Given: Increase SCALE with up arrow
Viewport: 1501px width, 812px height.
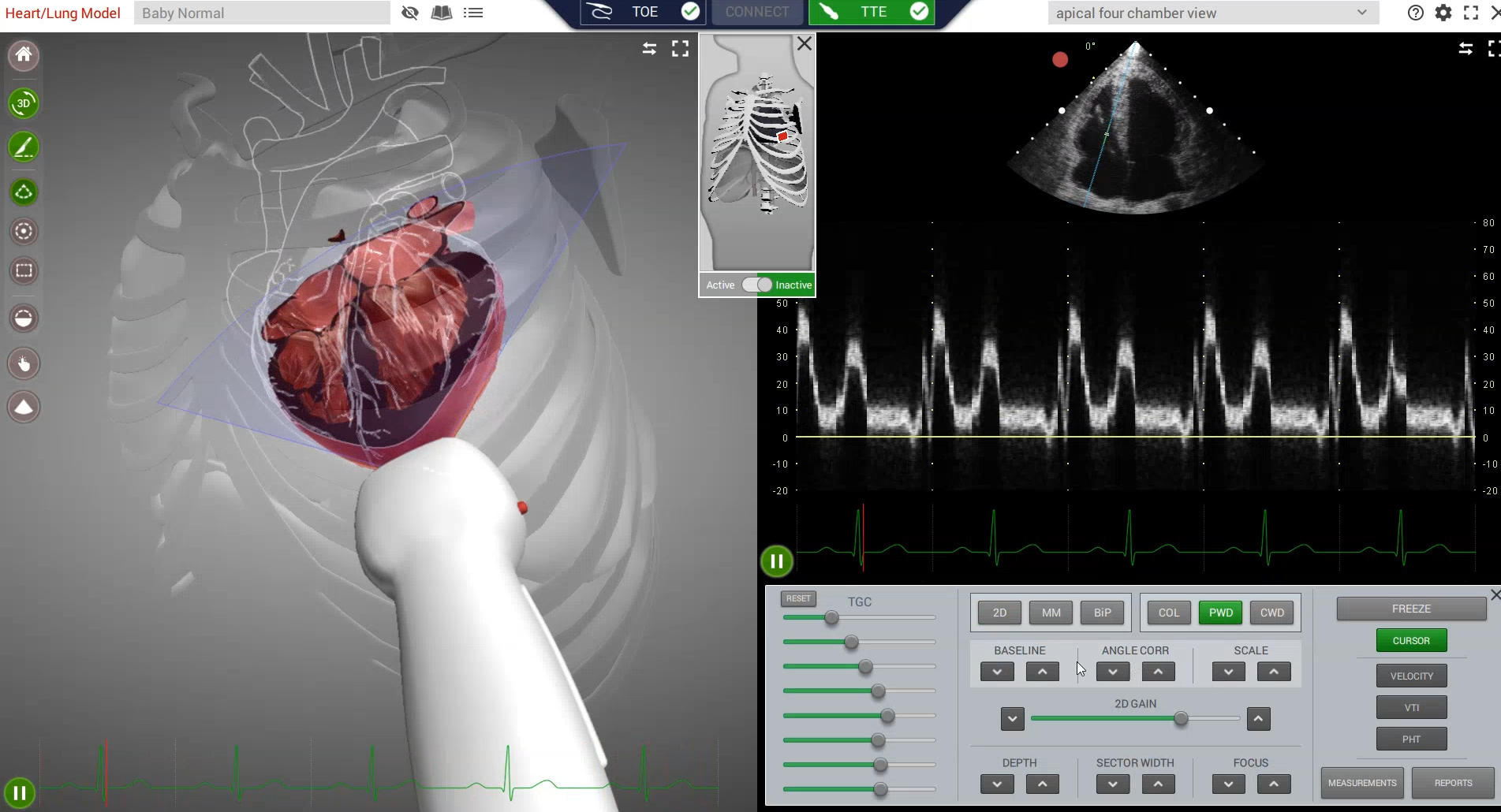Looking at the screenshot, I should [x=1275, y=672].
